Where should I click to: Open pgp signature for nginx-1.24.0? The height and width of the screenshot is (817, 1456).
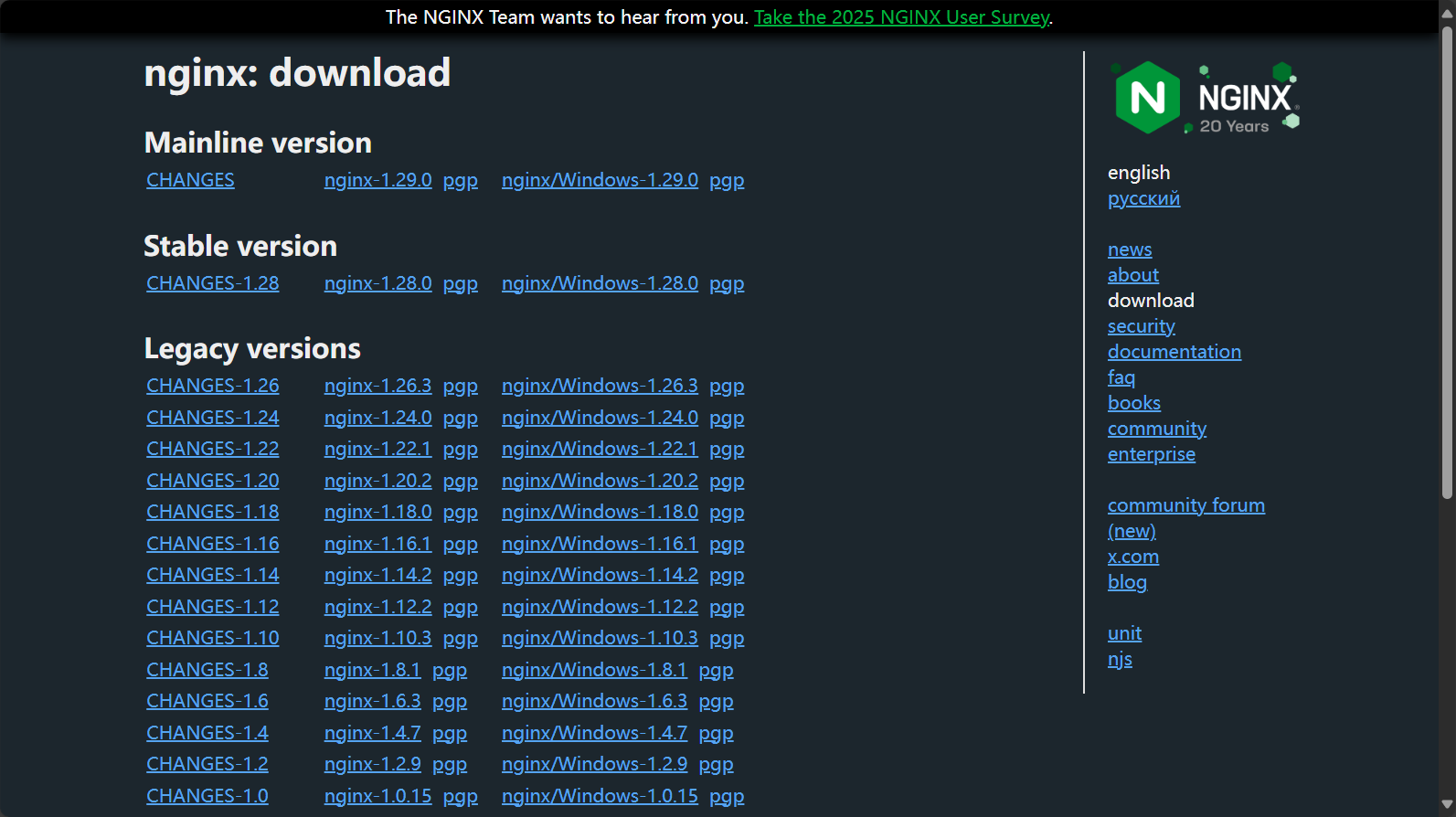(x=461, y=418)
